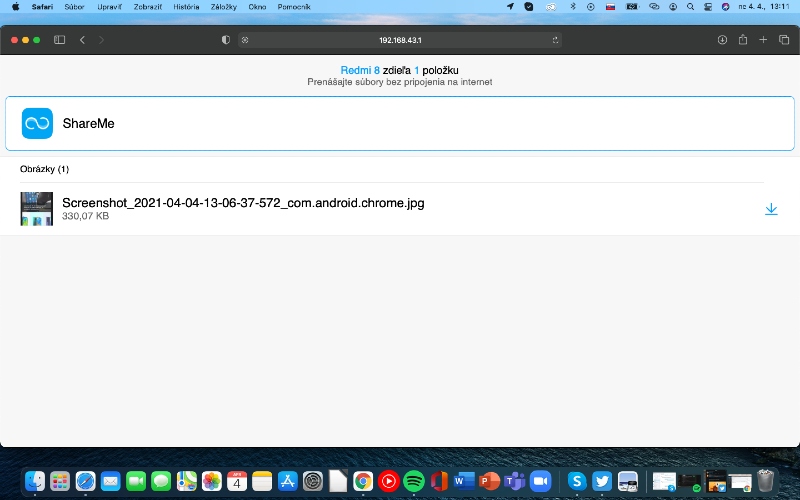Reload the page in the address bar
Screen dimensions: 800x500
coord(555,40)
